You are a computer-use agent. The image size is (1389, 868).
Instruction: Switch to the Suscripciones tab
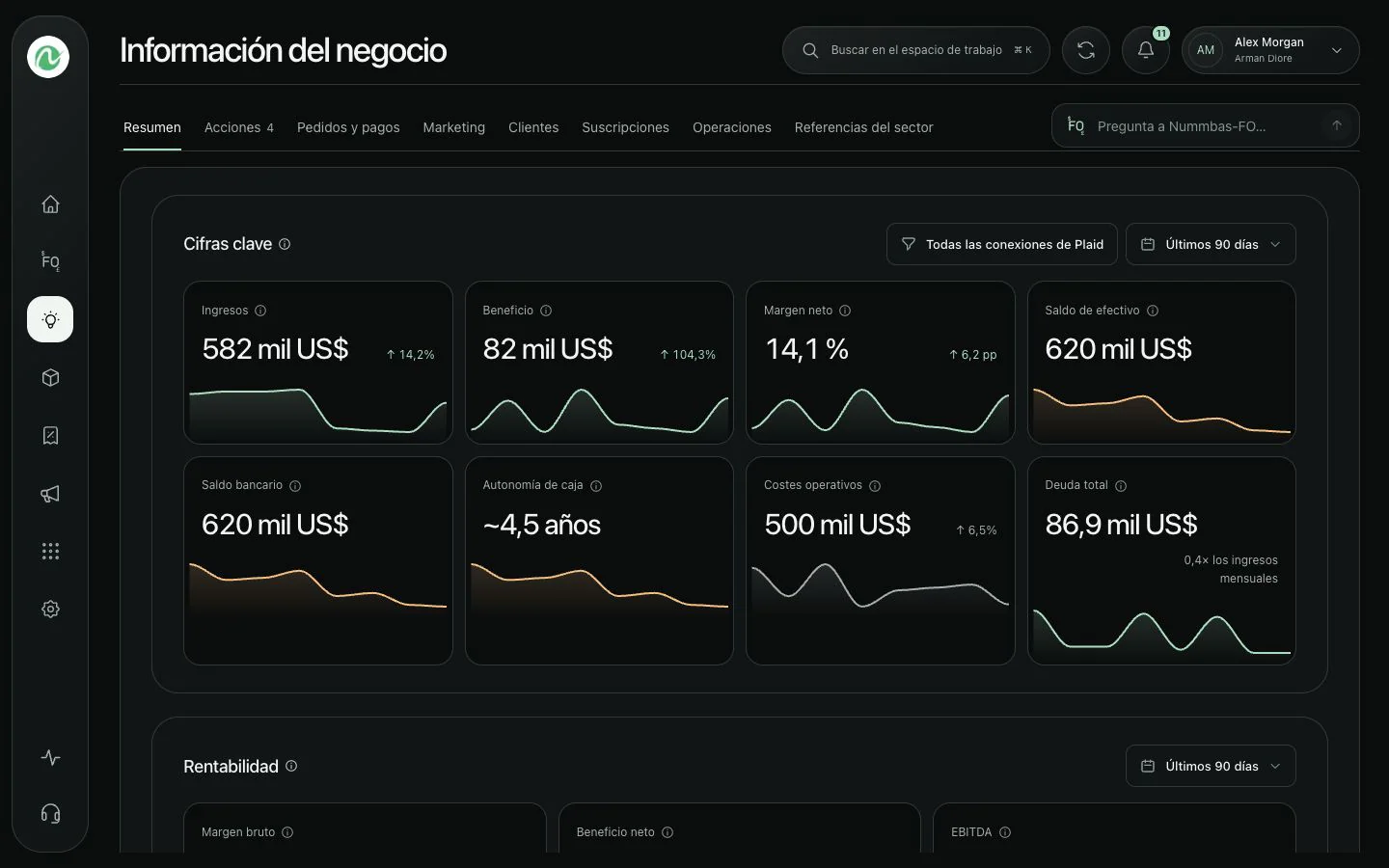625,127
